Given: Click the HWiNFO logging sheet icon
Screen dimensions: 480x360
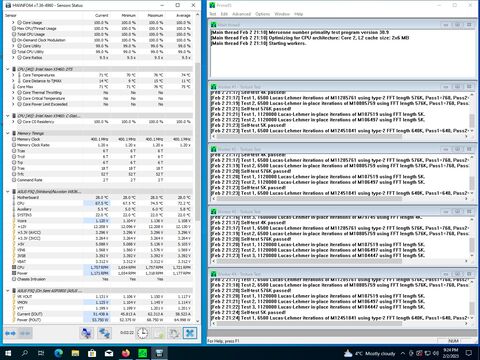Looking at the screenshot, I should click(x=158, y=333).
